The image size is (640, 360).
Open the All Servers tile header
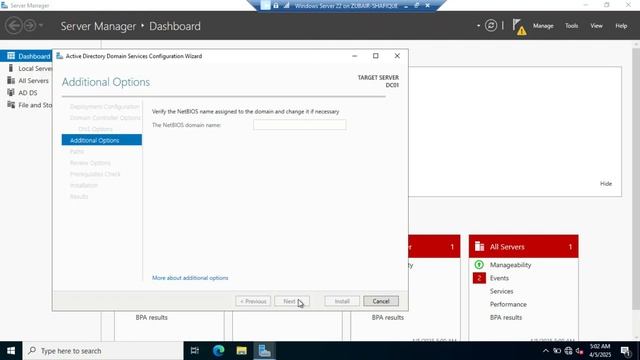[x=523, y=247]
